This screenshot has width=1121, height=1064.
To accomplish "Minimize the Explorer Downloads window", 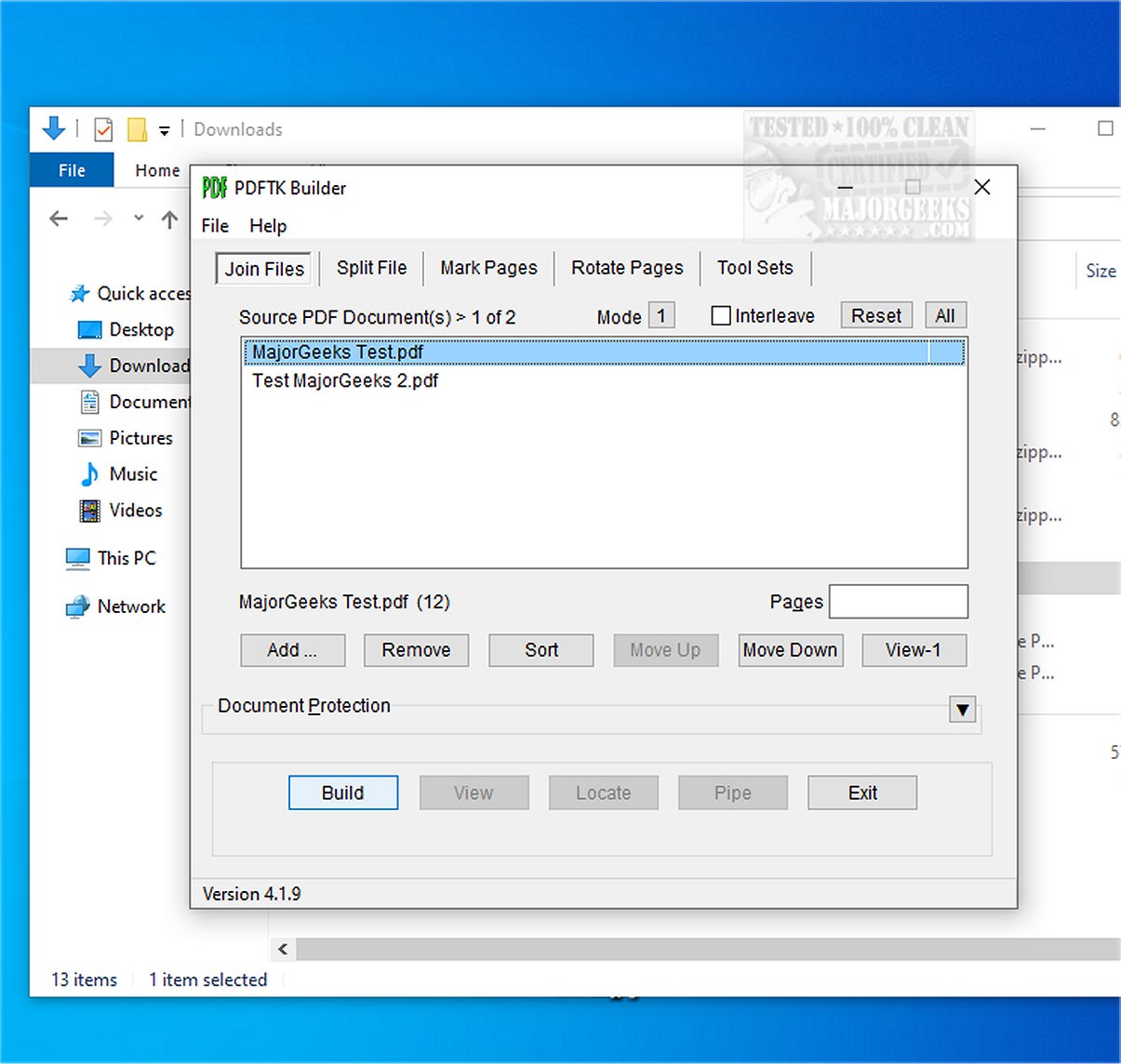I will (x=1038, y=128).
